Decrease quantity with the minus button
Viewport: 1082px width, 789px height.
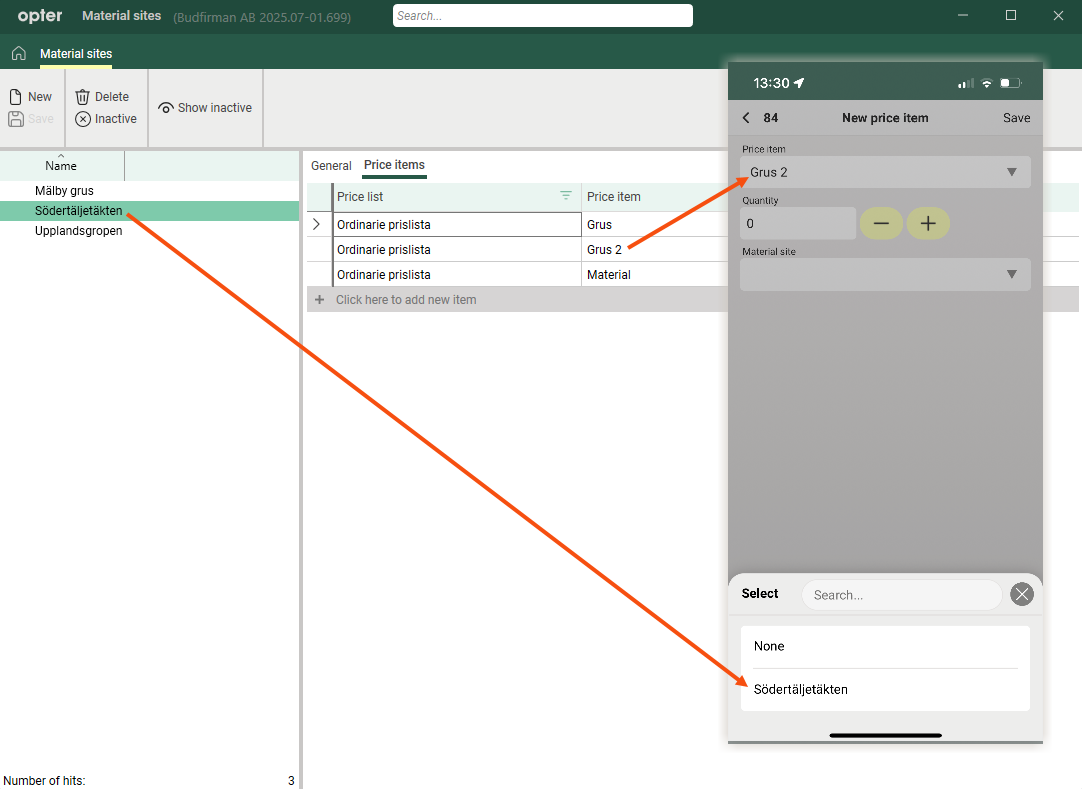[881, 224]
